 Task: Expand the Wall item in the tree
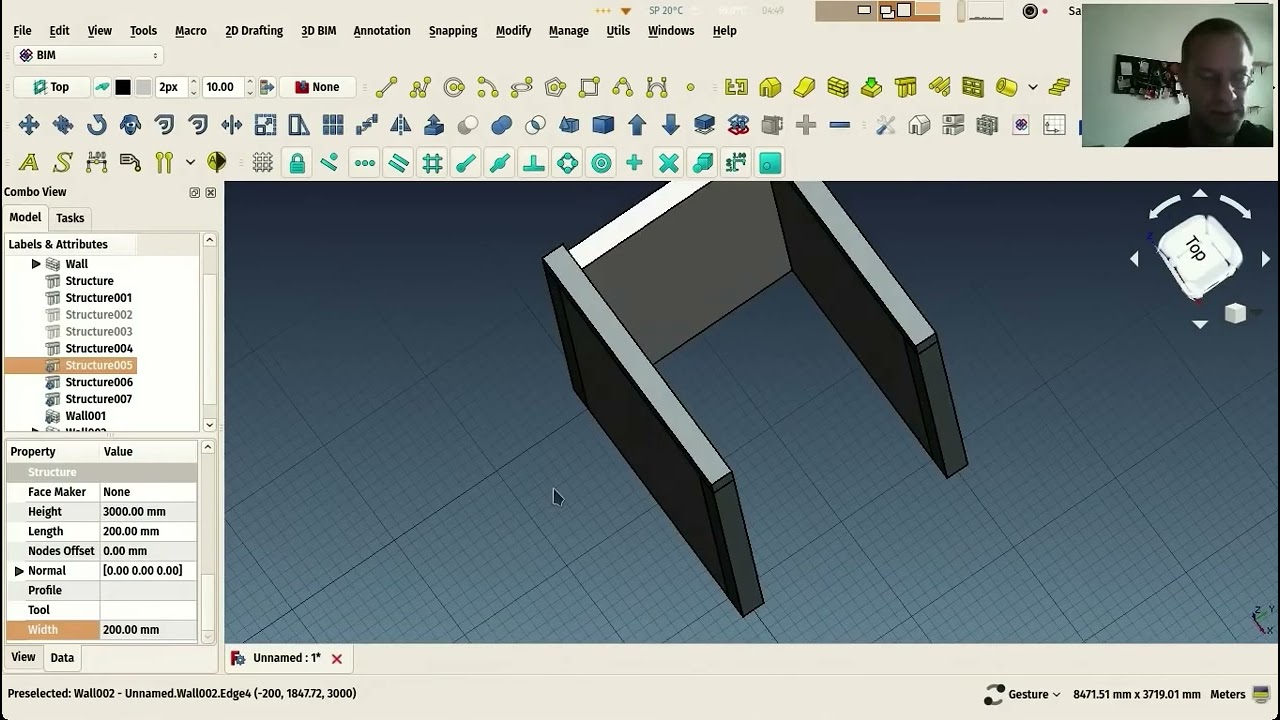(x=36, y=264)
